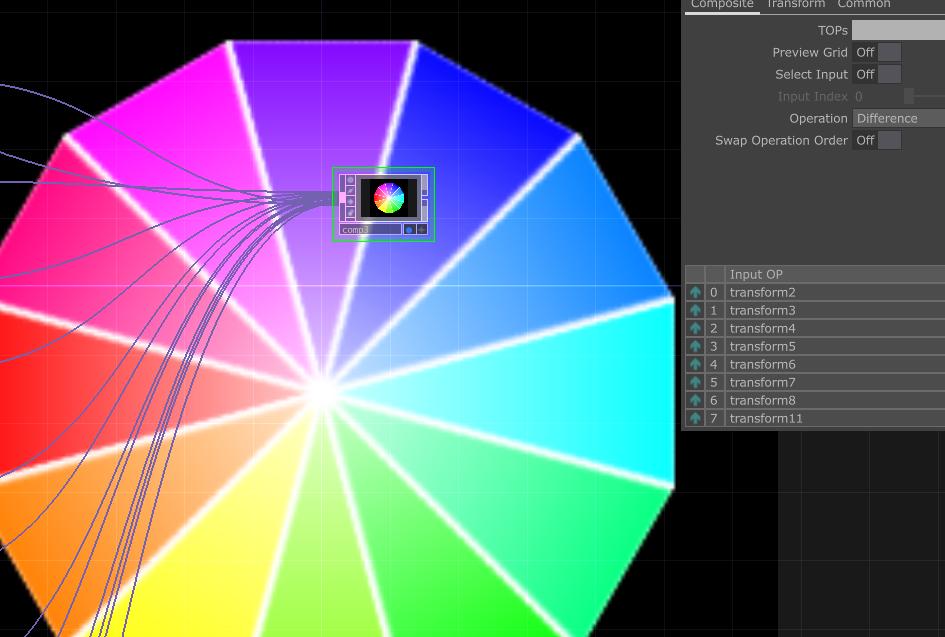Click the Select Input parameter label
Screen dimensions: 945x637
click(811, 75)
